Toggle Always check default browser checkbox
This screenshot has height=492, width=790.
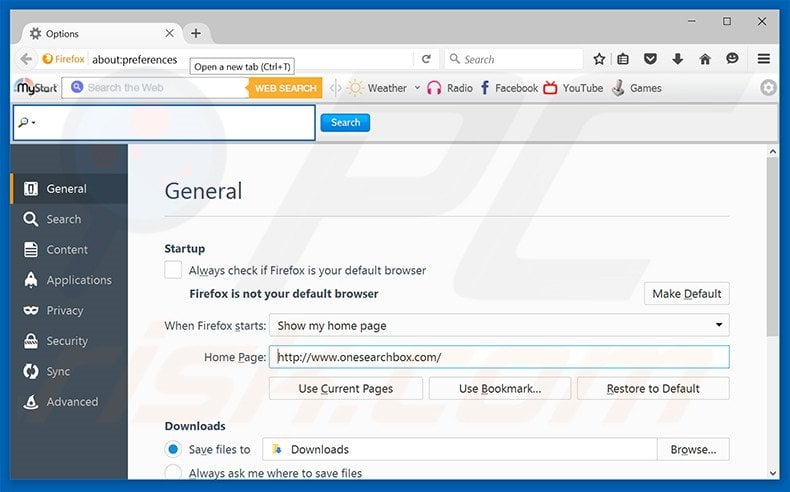pyautogui.click(x=173, y=270)
